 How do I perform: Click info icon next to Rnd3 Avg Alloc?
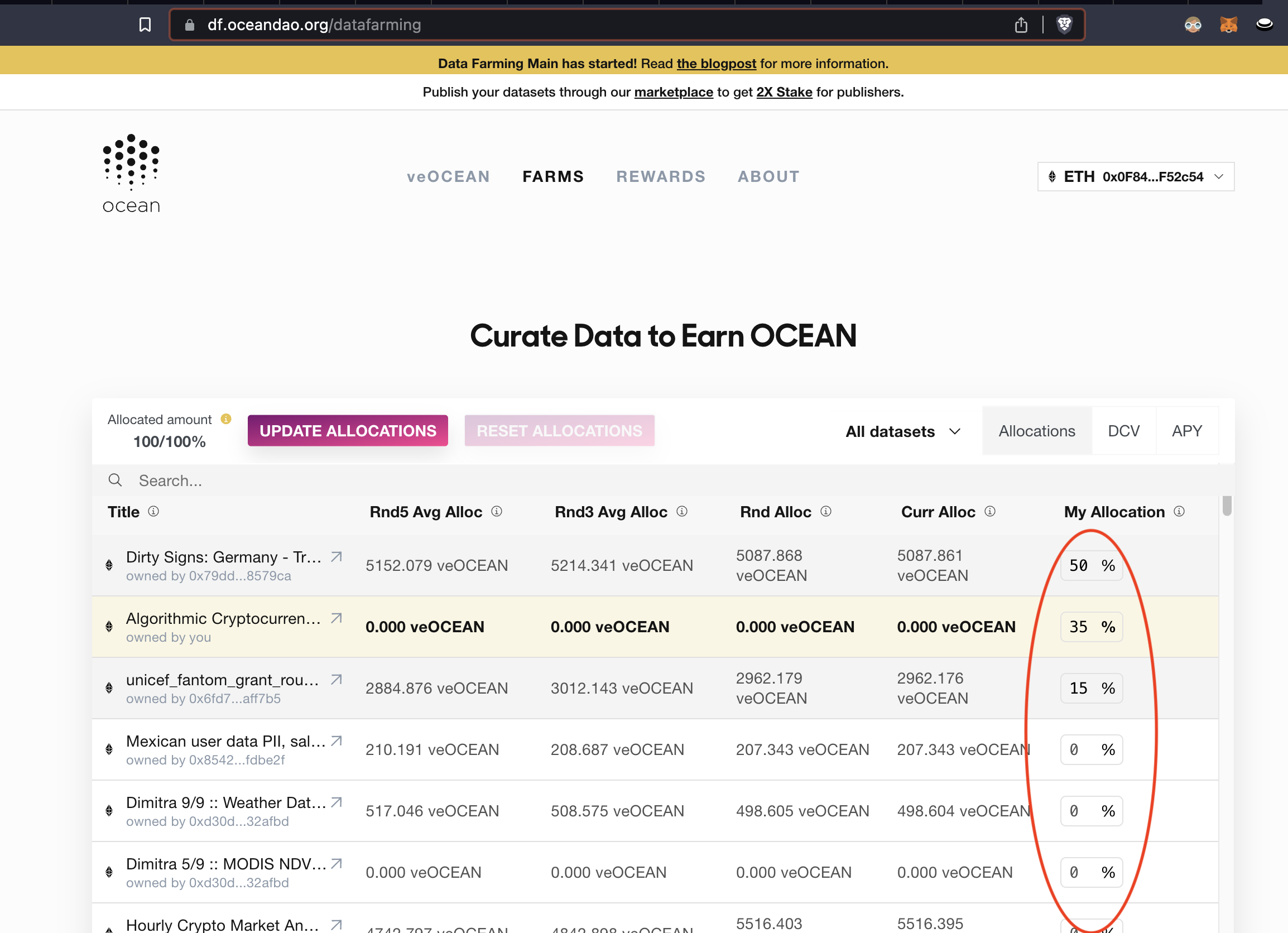coord(681,511)
